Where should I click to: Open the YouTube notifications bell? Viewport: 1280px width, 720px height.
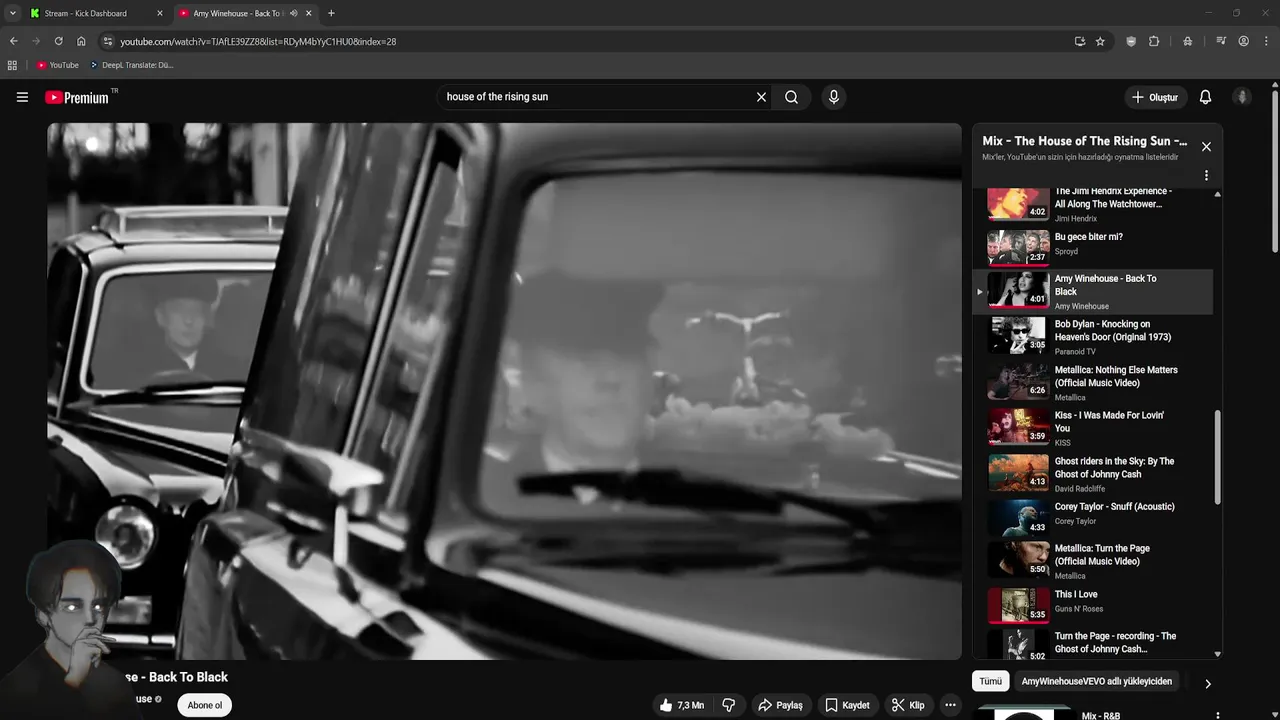click(1205, 97)
